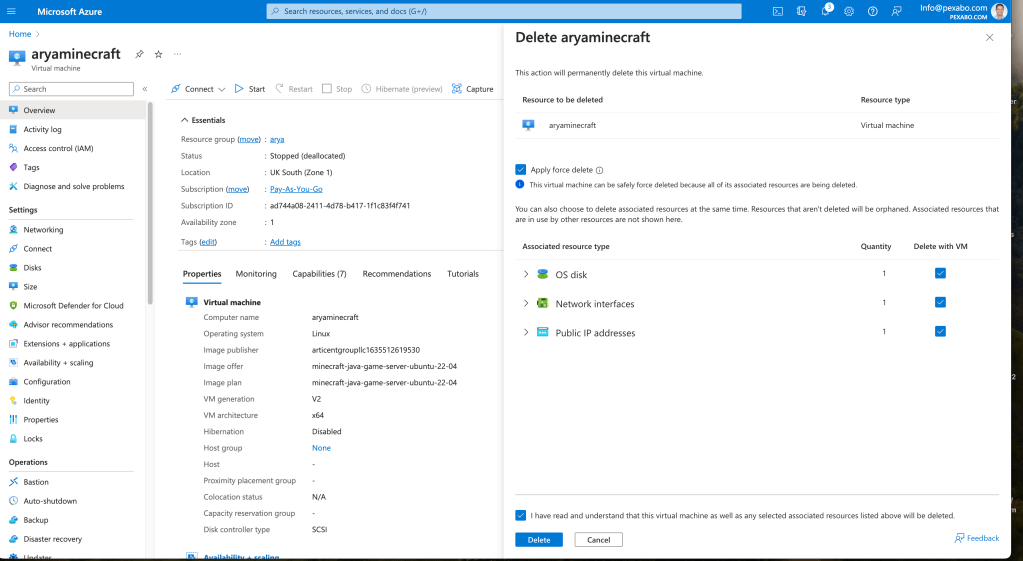The width and height of the screenshot is (1023, 561).
Task: Open Size in the sidebar
Action: pos(30,286)
